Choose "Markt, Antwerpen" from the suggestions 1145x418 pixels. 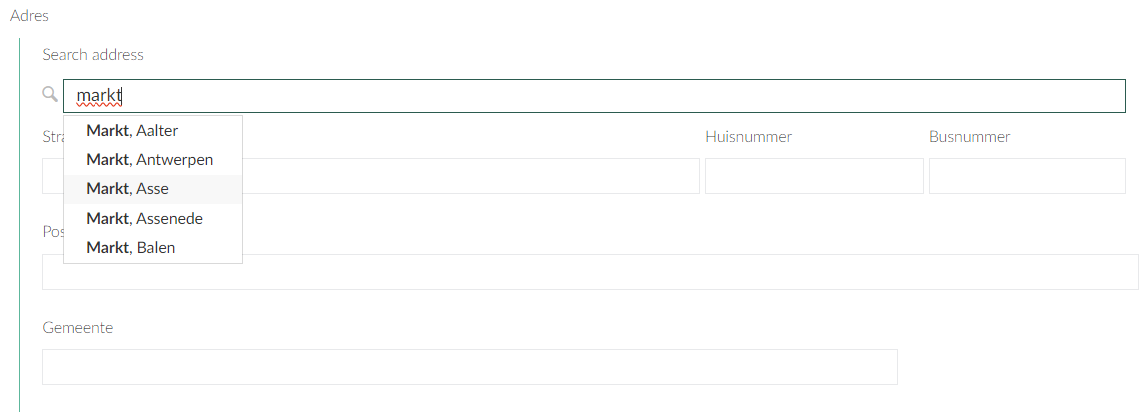pos(152,160)
